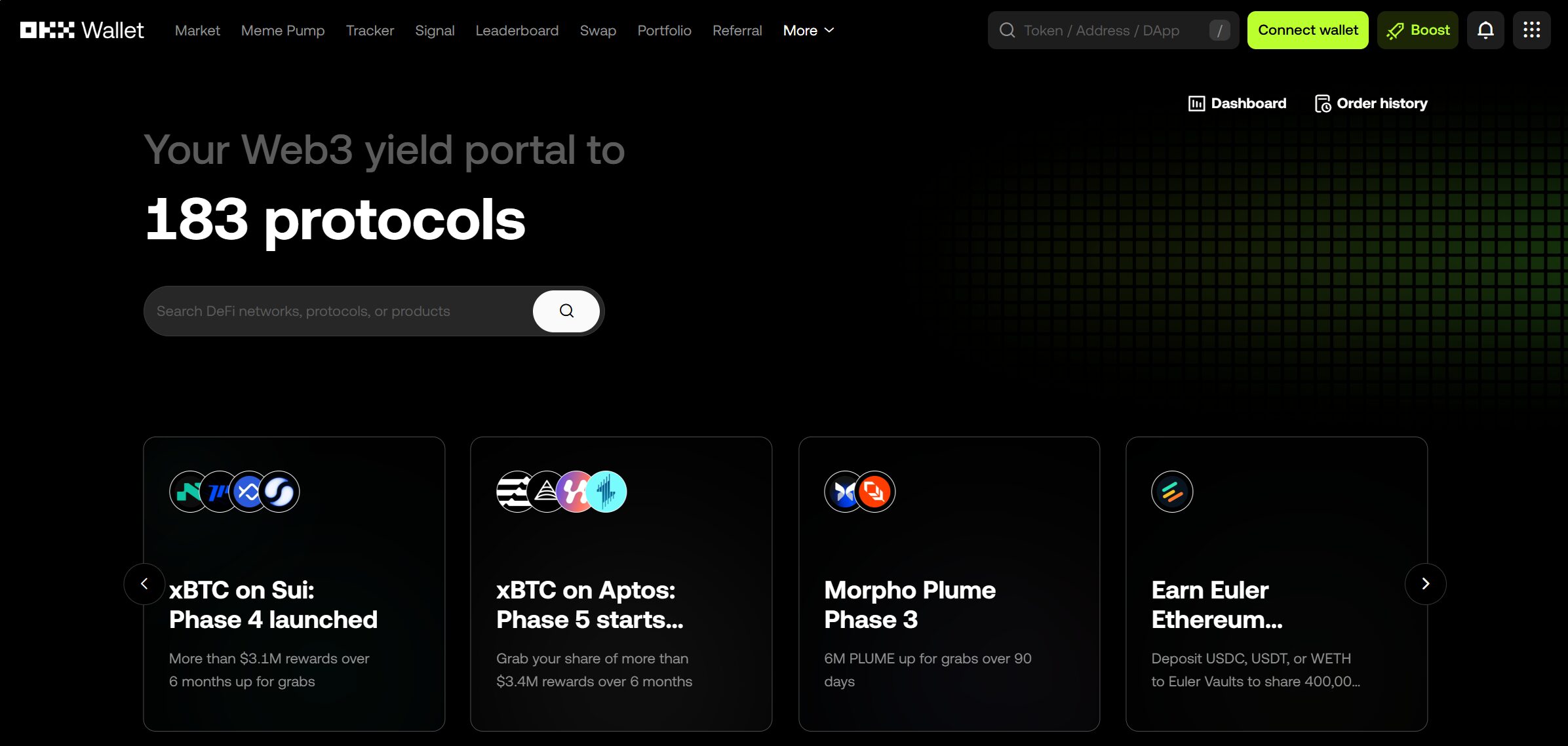Open the xBTC on Aptos Phase 5 card
The height and width of the screenshot is (746, 1568).
621,603
